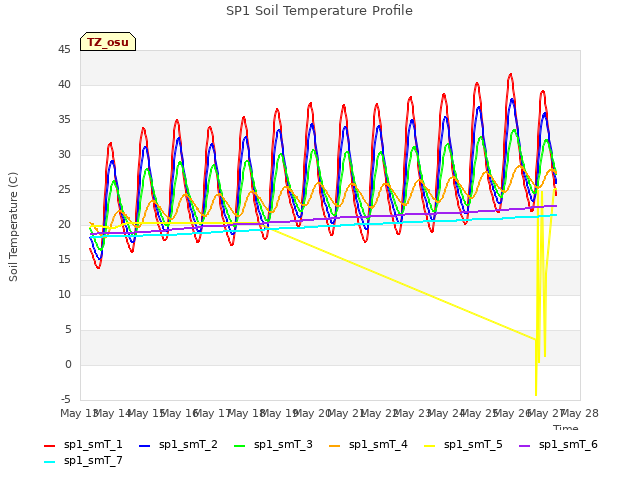Select the sp1_smT_6 legend label
Viewport: 640px width, 480px height.
pos(568,444)
